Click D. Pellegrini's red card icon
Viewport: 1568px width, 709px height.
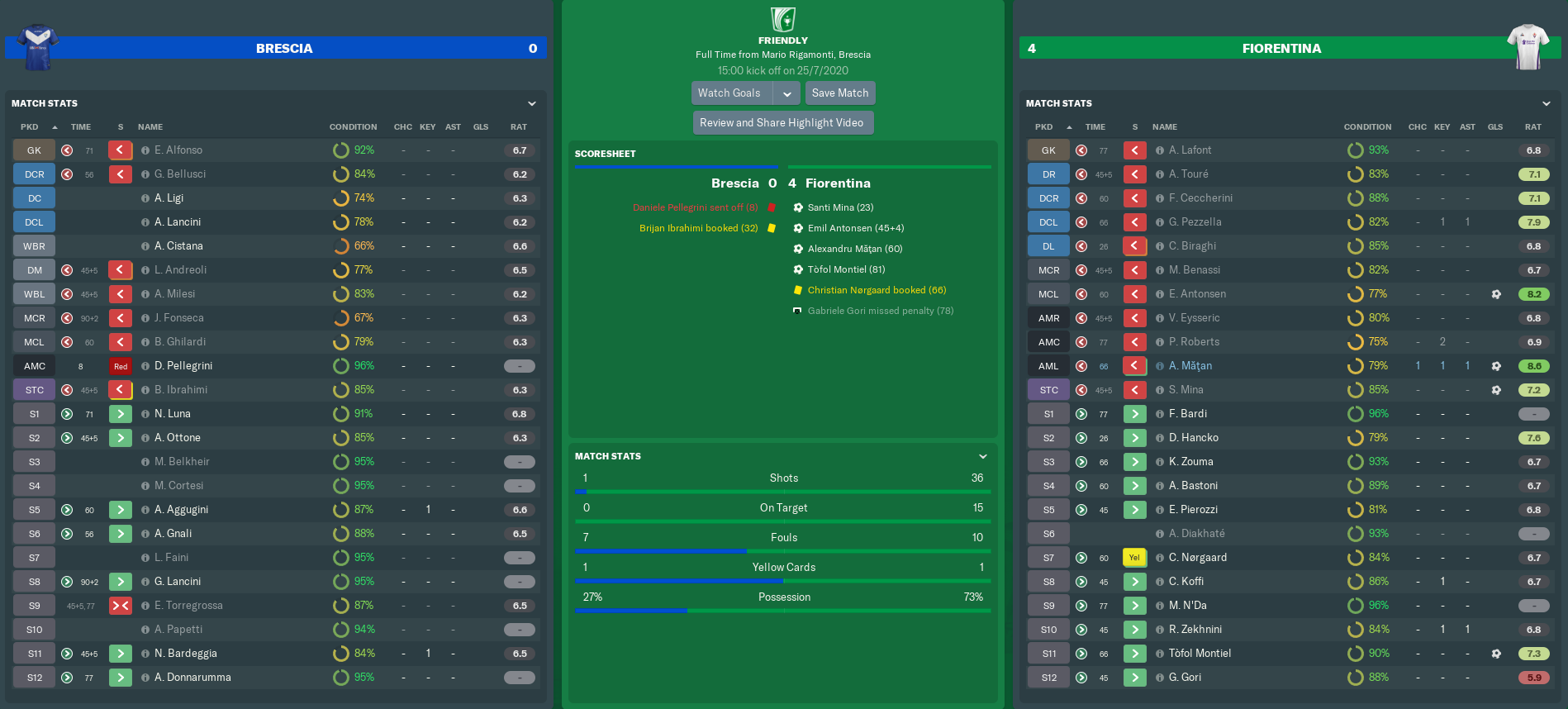pos(121,366)
